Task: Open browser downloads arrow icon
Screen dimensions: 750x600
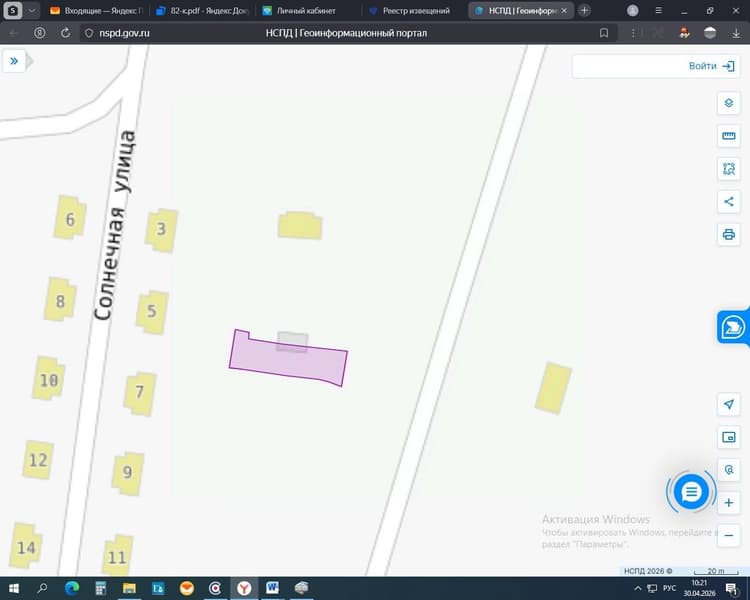Action: [x=736, y=33]
